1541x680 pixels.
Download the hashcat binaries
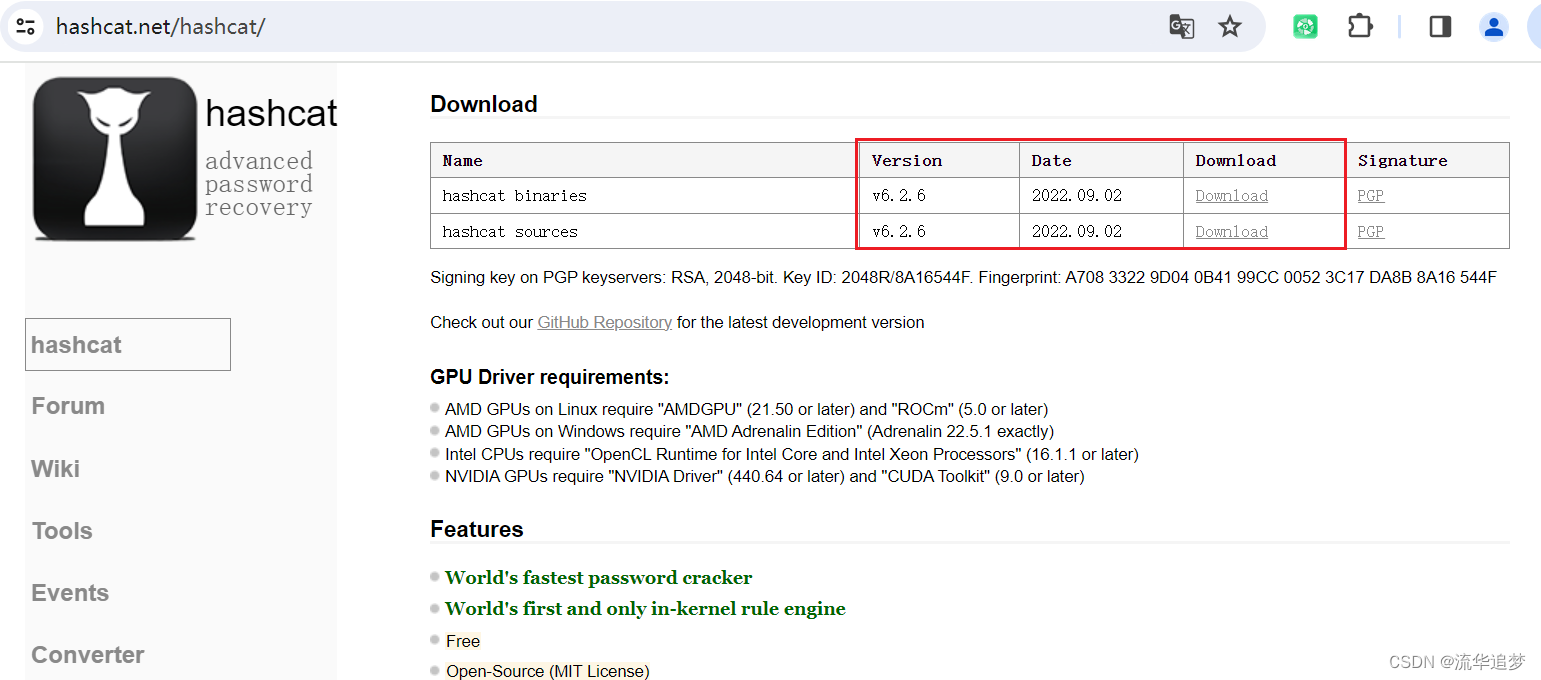point(1231,196)
